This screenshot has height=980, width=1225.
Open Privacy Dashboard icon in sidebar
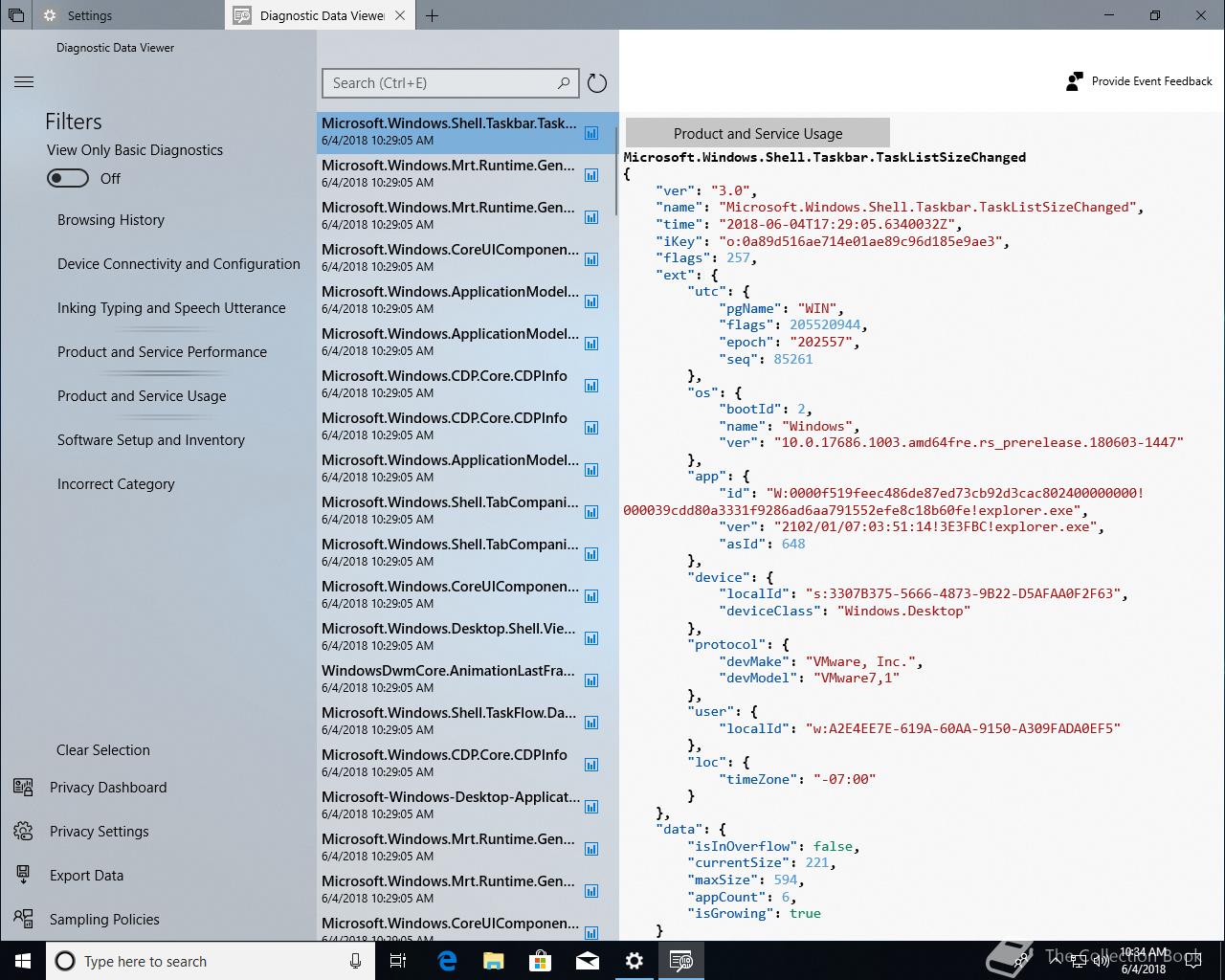click(x=23, y=787)
